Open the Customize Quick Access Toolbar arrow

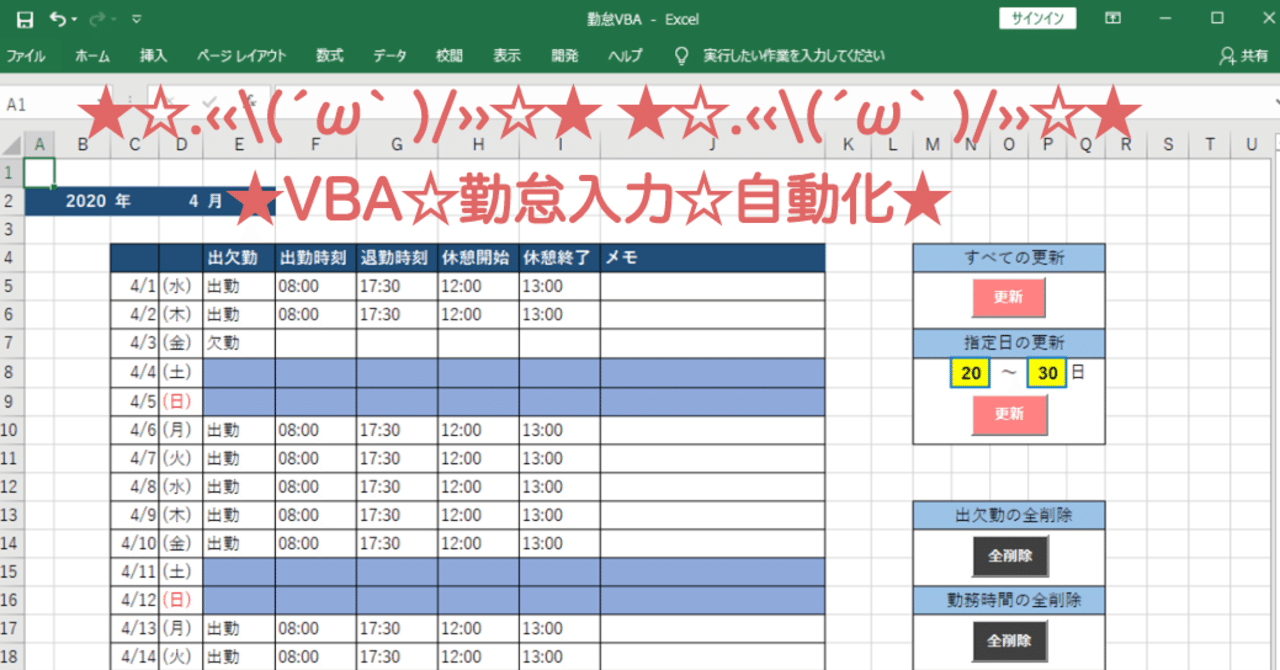[135, 19]
